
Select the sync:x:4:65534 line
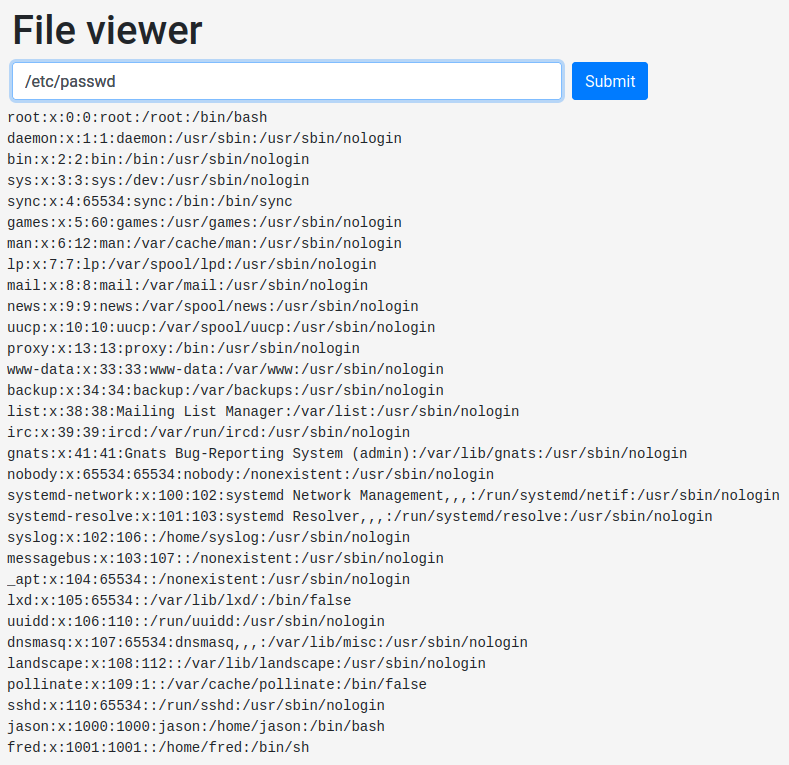(x=150, y=201)
